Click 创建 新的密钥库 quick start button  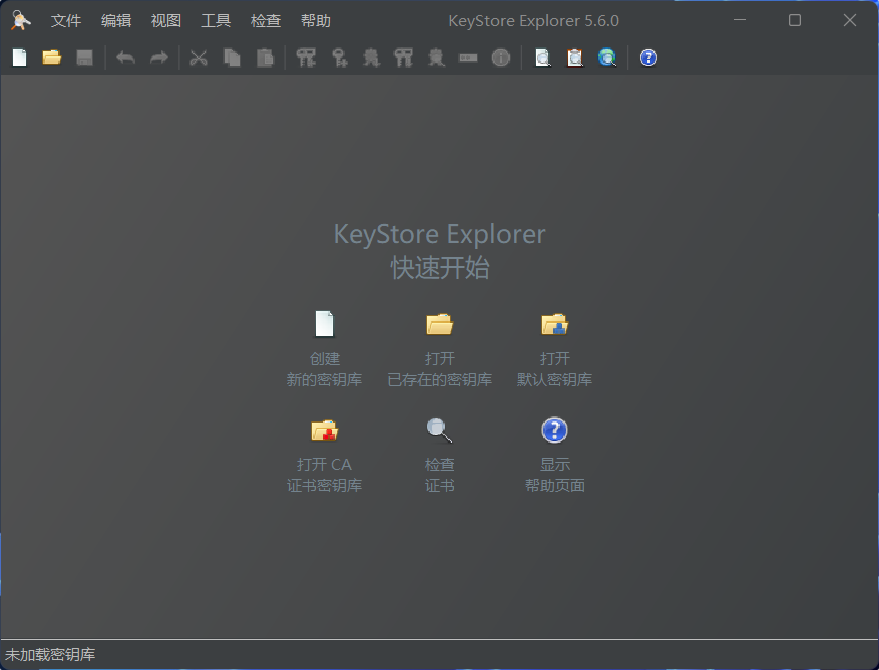point(324,324)
